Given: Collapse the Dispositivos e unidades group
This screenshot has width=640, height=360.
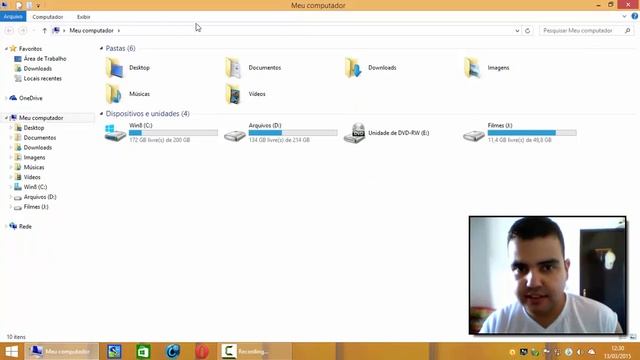Looking at the screenshot, I should pos(101,113).
